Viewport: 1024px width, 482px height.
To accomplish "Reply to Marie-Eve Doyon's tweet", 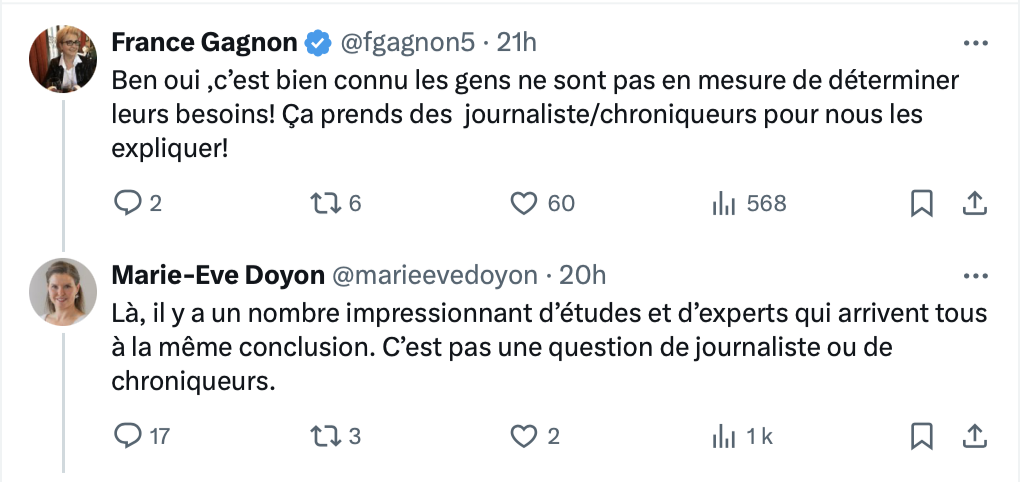I will click(x=126, y=436).
